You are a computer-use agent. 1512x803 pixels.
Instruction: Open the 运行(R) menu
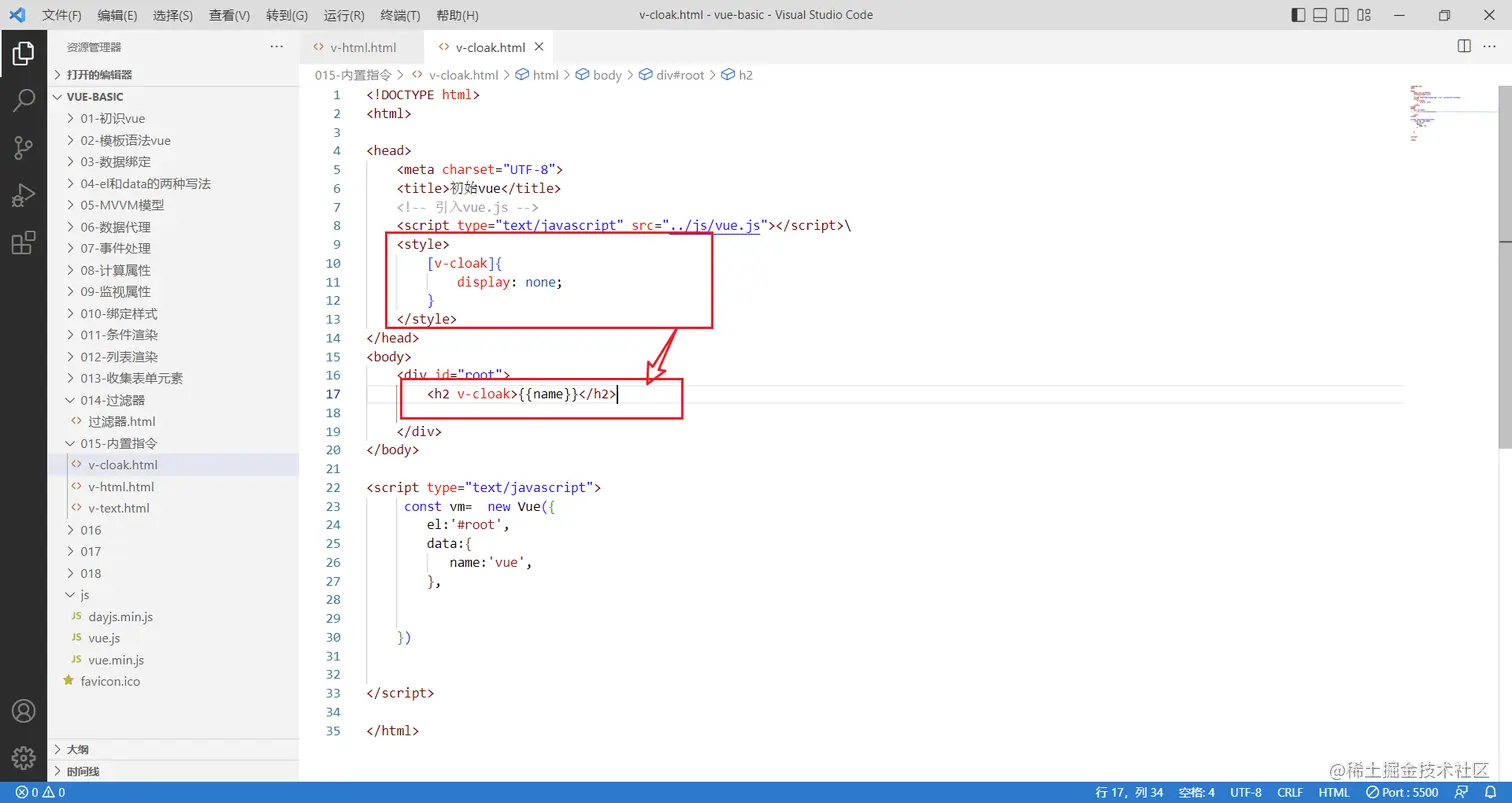point(344,15)
